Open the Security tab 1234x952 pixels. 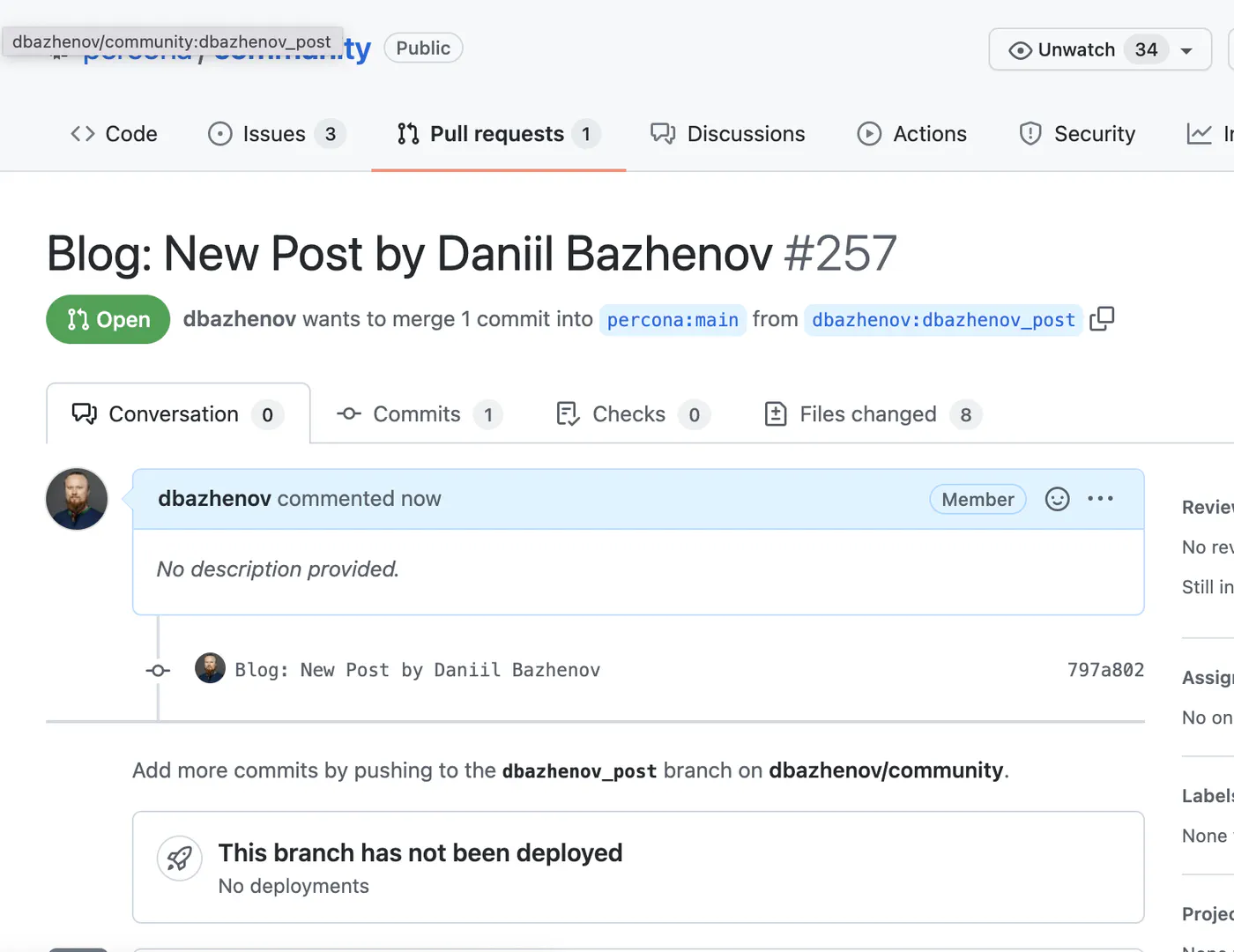click(1077, 134)
